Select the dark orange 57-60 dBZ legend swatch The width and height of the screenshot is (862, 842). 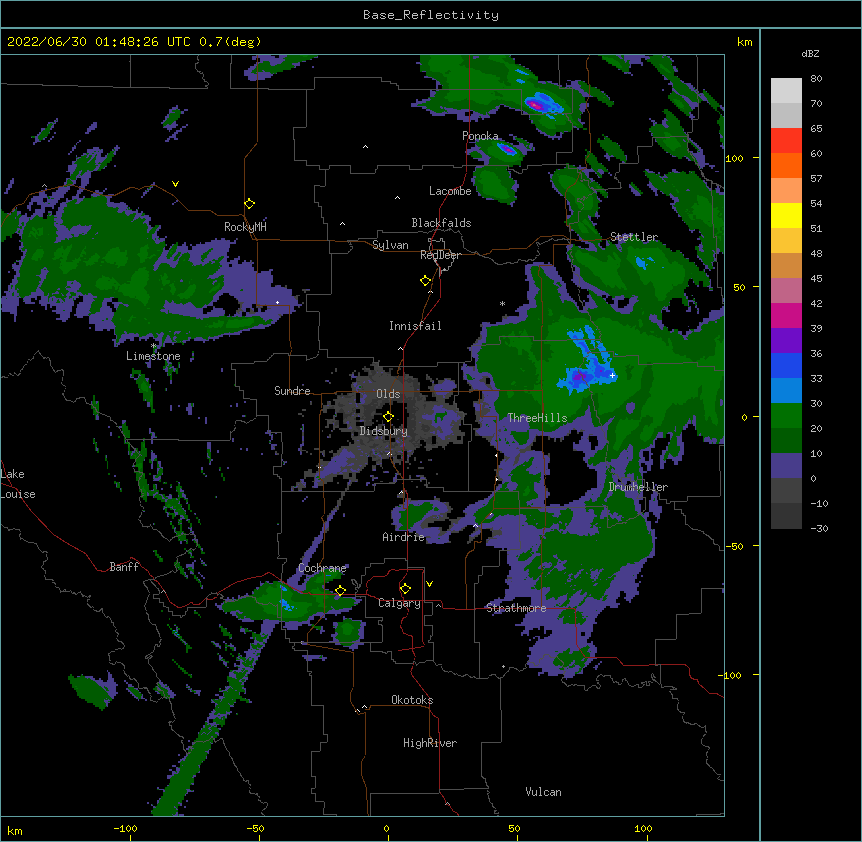pyautogui.click(x=786, y=166)
